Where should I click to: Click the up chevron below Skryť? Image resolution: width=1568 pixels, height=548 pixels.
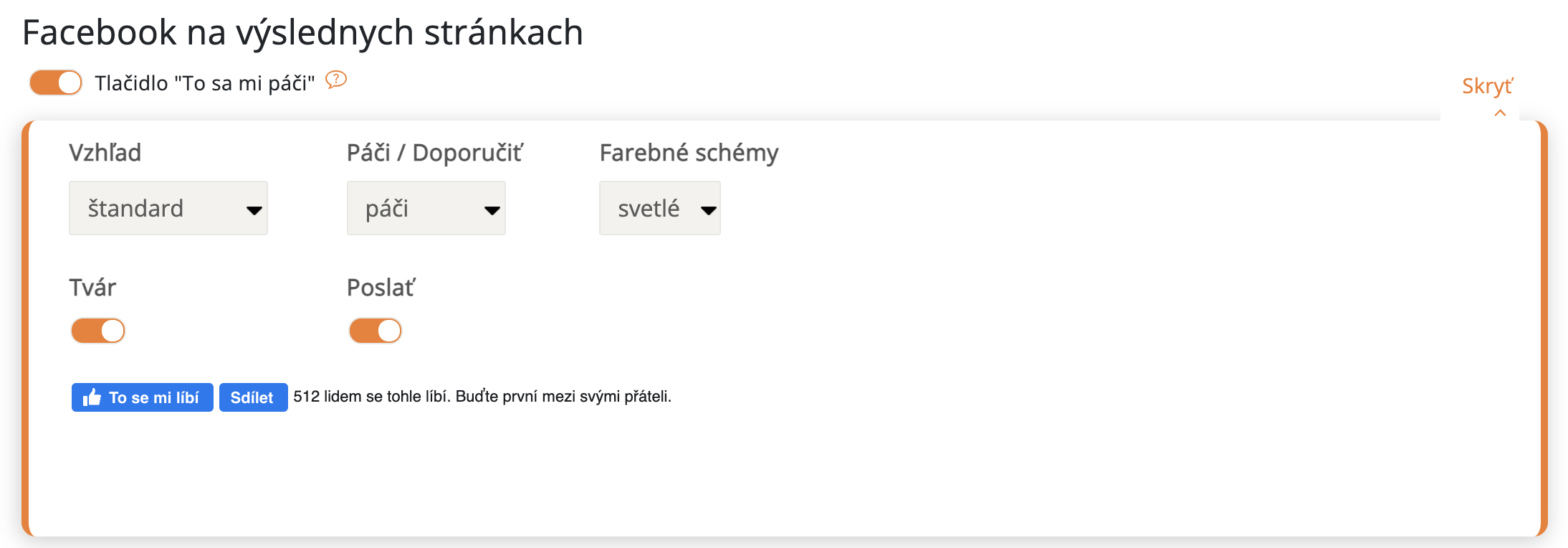(1500, 113)
